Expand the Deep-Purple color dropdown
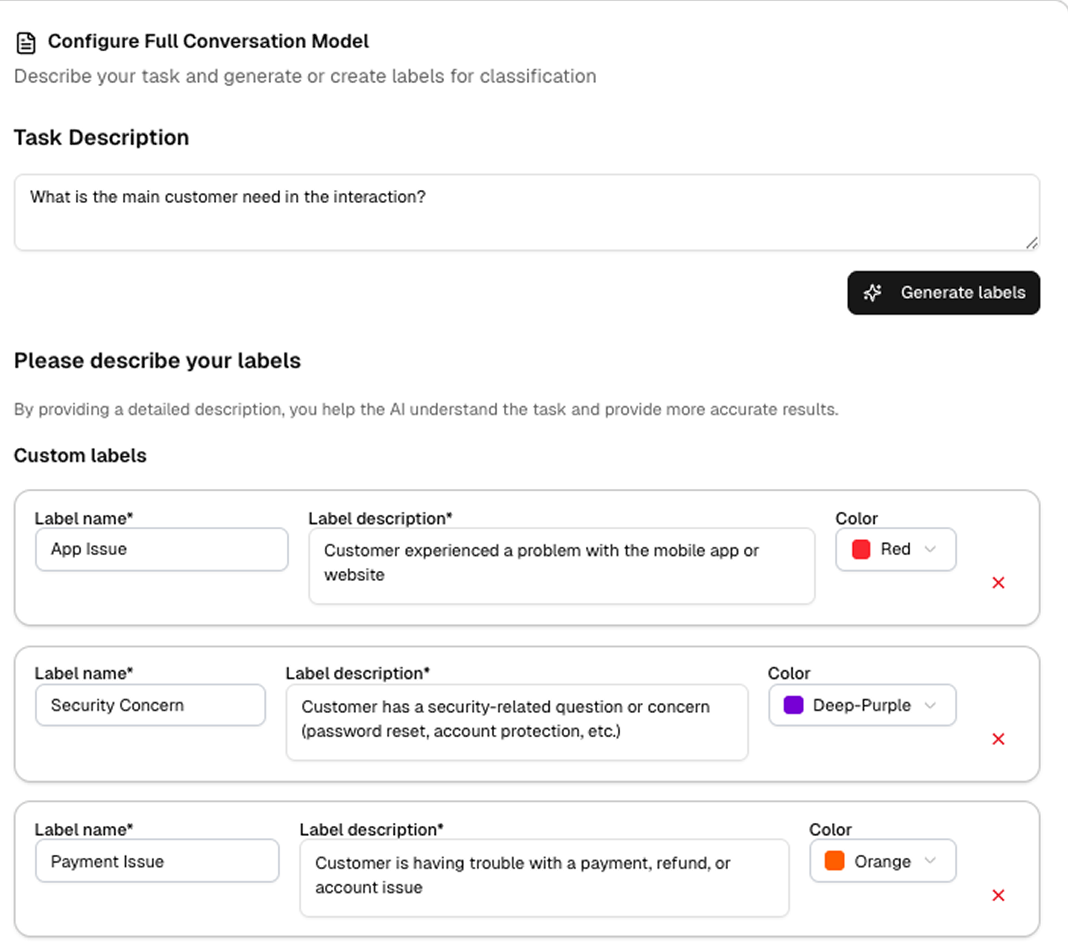The width and height of the screenshot is (1068, 950). tap(930, 706)
